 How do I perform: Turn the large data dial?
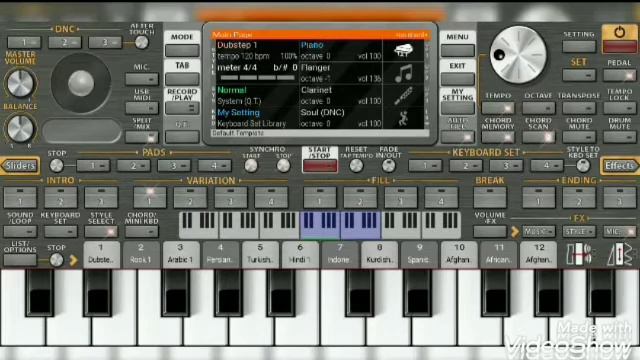pos(518,55)
